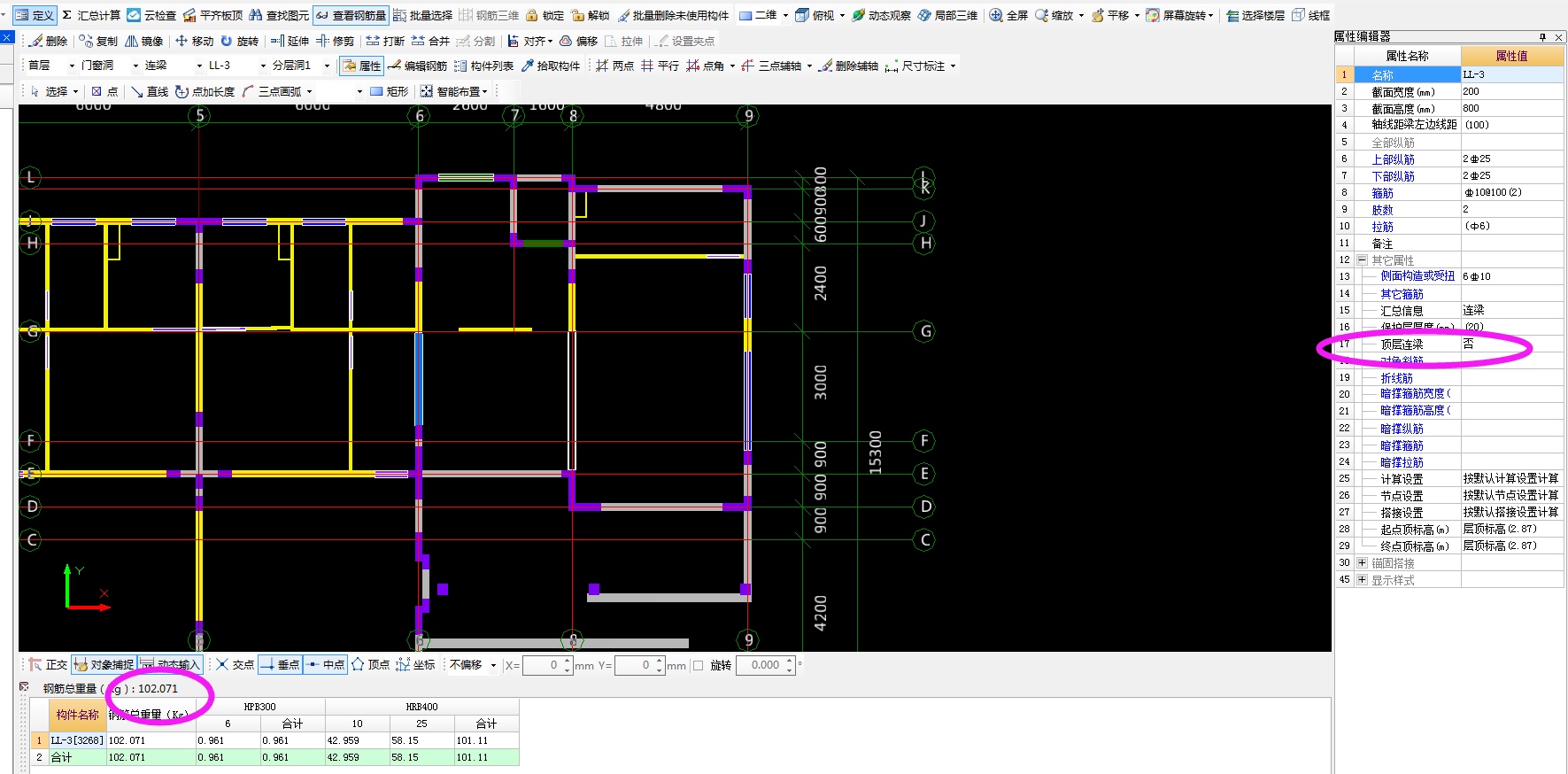Expand the 显示样式 property group
The width and height of the screenshot is (1568, 774).
(1362, 580)
